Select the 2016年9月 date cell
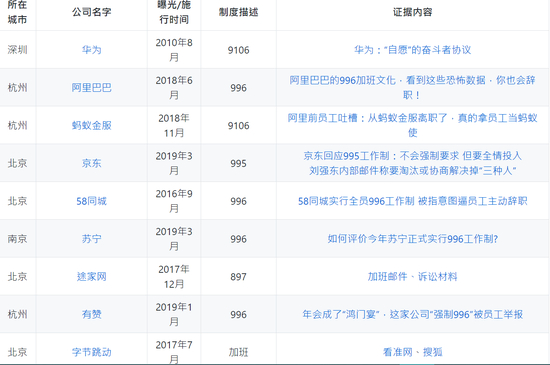This screenshot has width=550, height=365. pos(174,201)
